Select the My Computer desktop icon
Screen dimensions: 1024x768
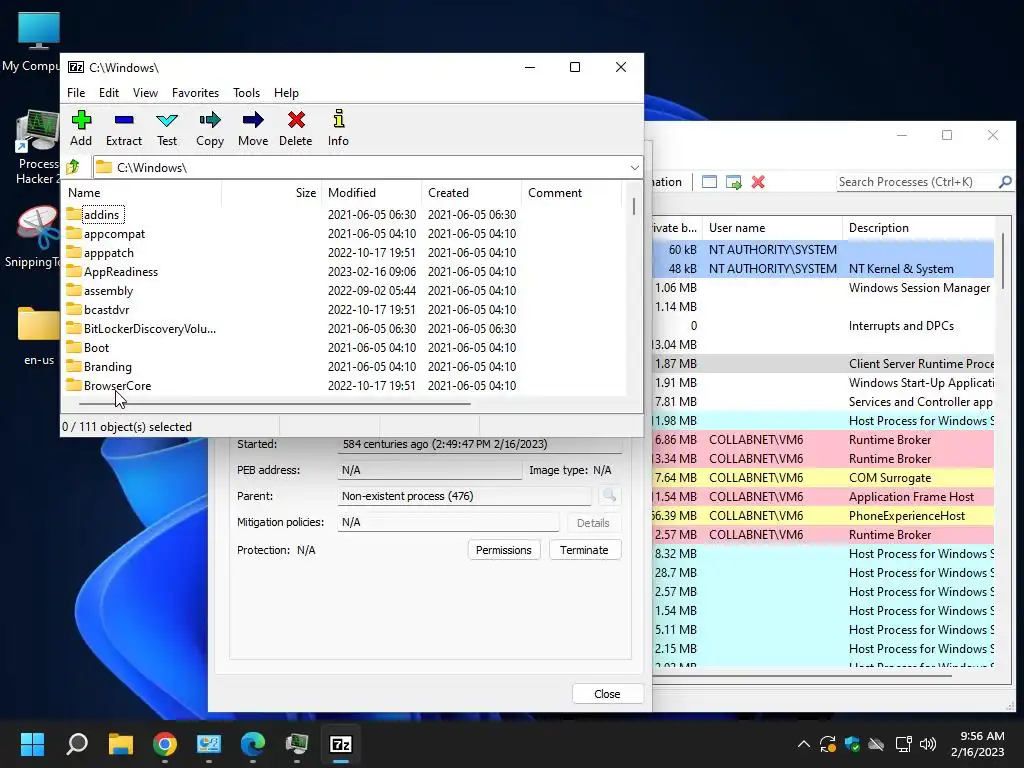click(31, 42)
